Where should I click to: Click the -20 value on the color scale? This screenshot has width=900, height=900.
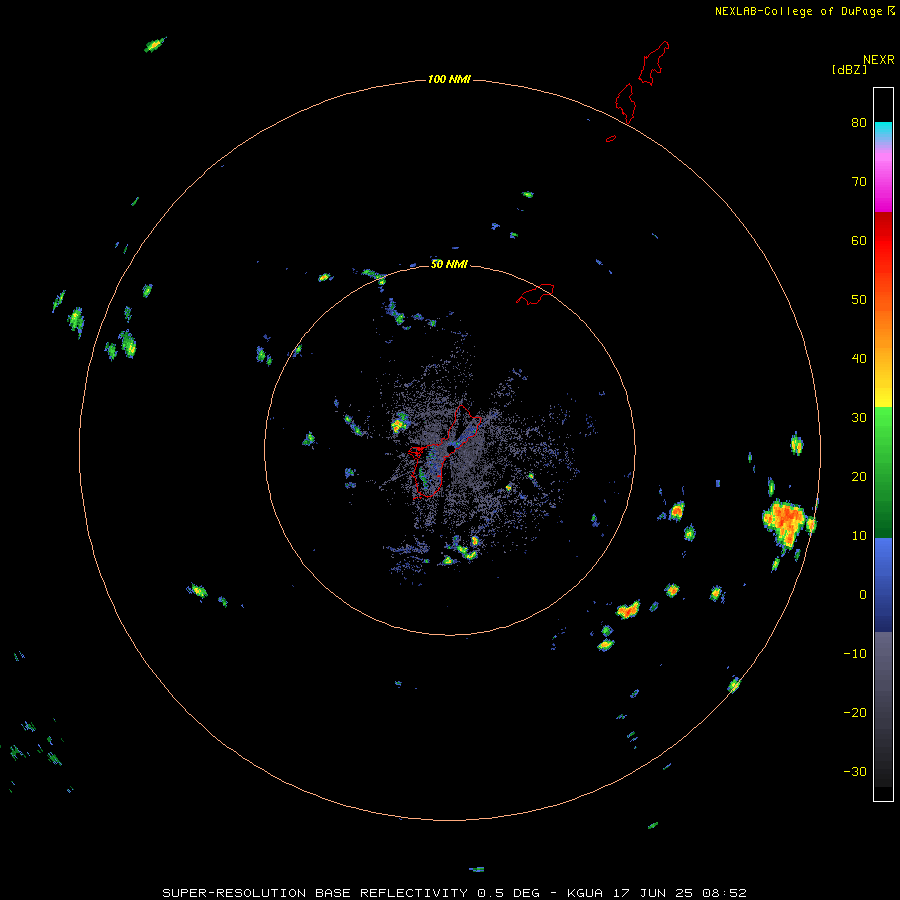click(855, 713)
